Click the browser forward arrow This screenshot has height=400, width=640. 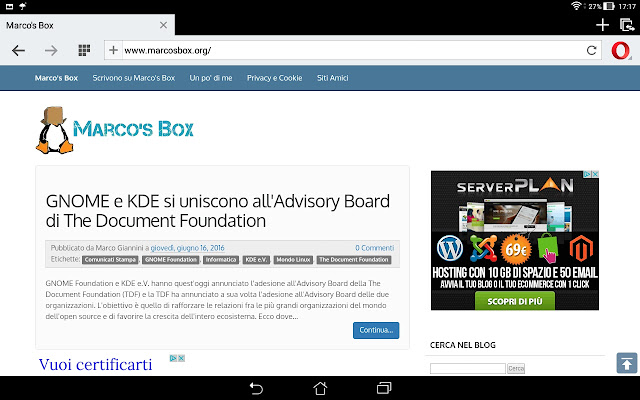(51, 51)
